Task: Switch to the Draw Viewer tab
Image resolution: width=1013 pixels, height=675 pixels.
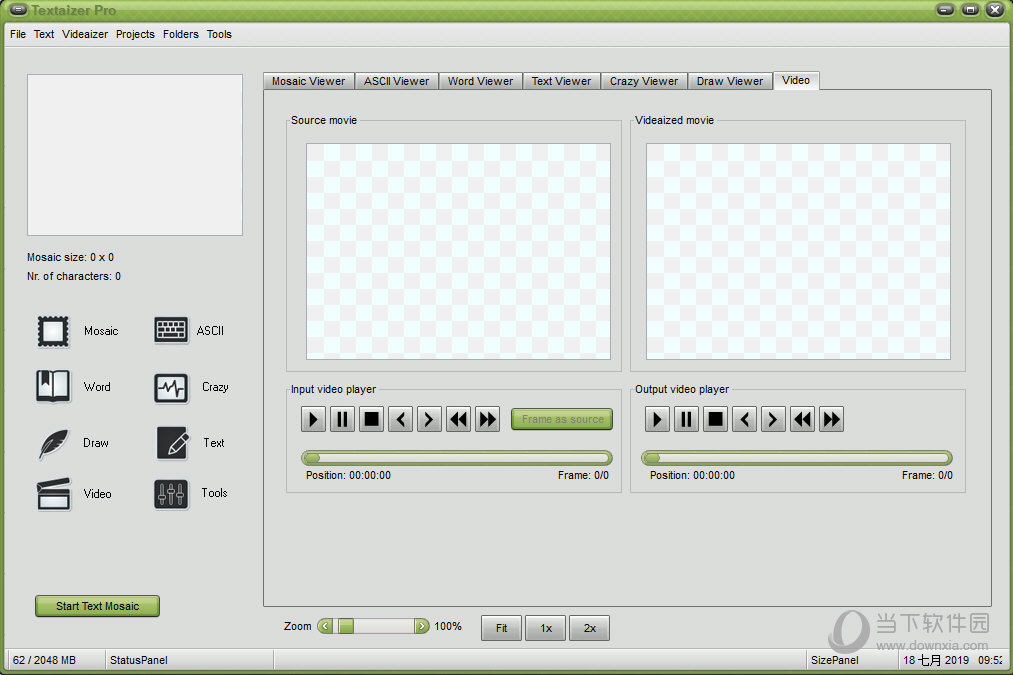Action: 730,81
